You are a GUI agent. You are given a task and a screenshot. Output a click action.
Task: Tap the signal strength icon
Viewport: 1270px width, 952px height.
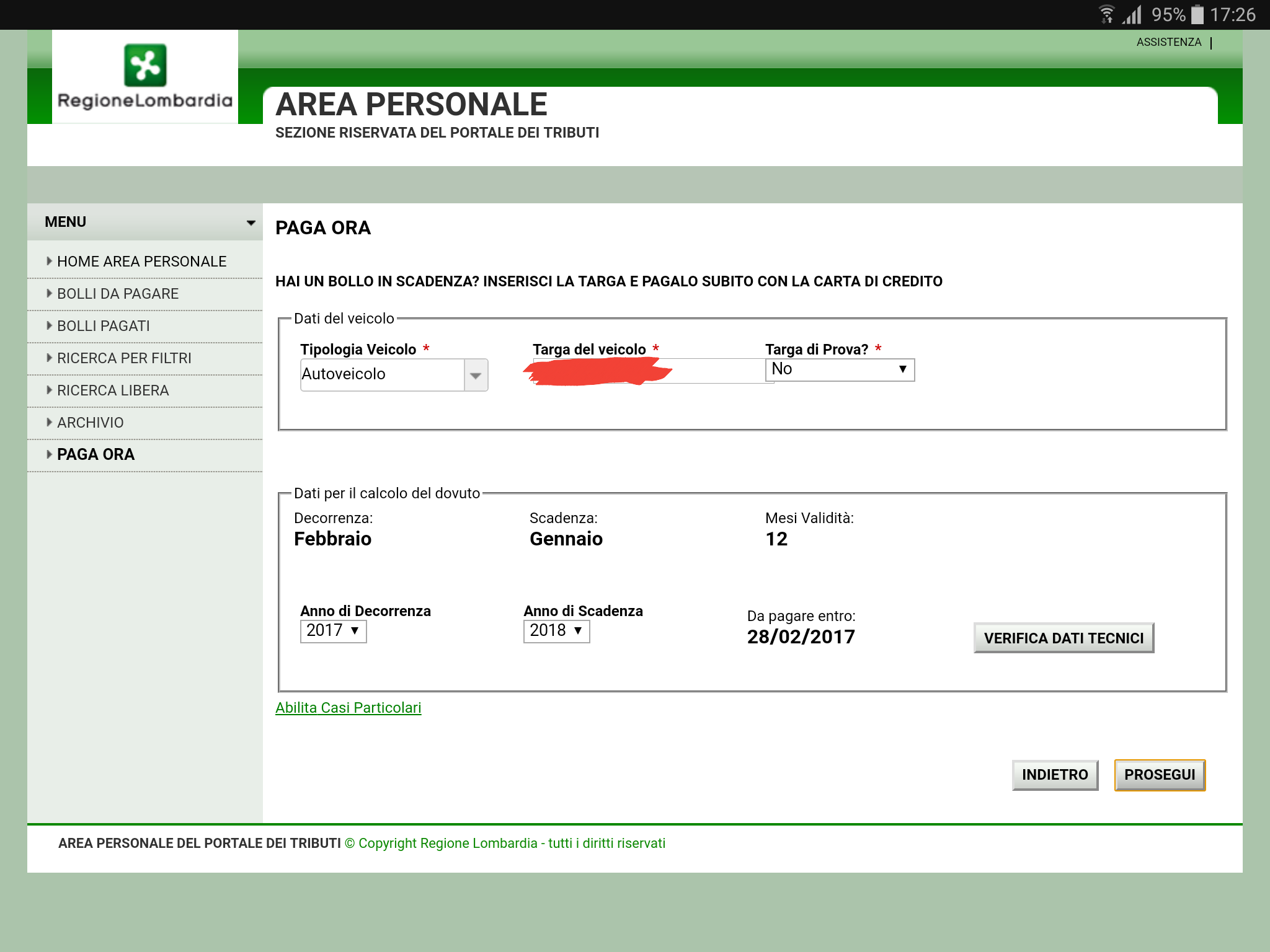tap(1132, 14)
